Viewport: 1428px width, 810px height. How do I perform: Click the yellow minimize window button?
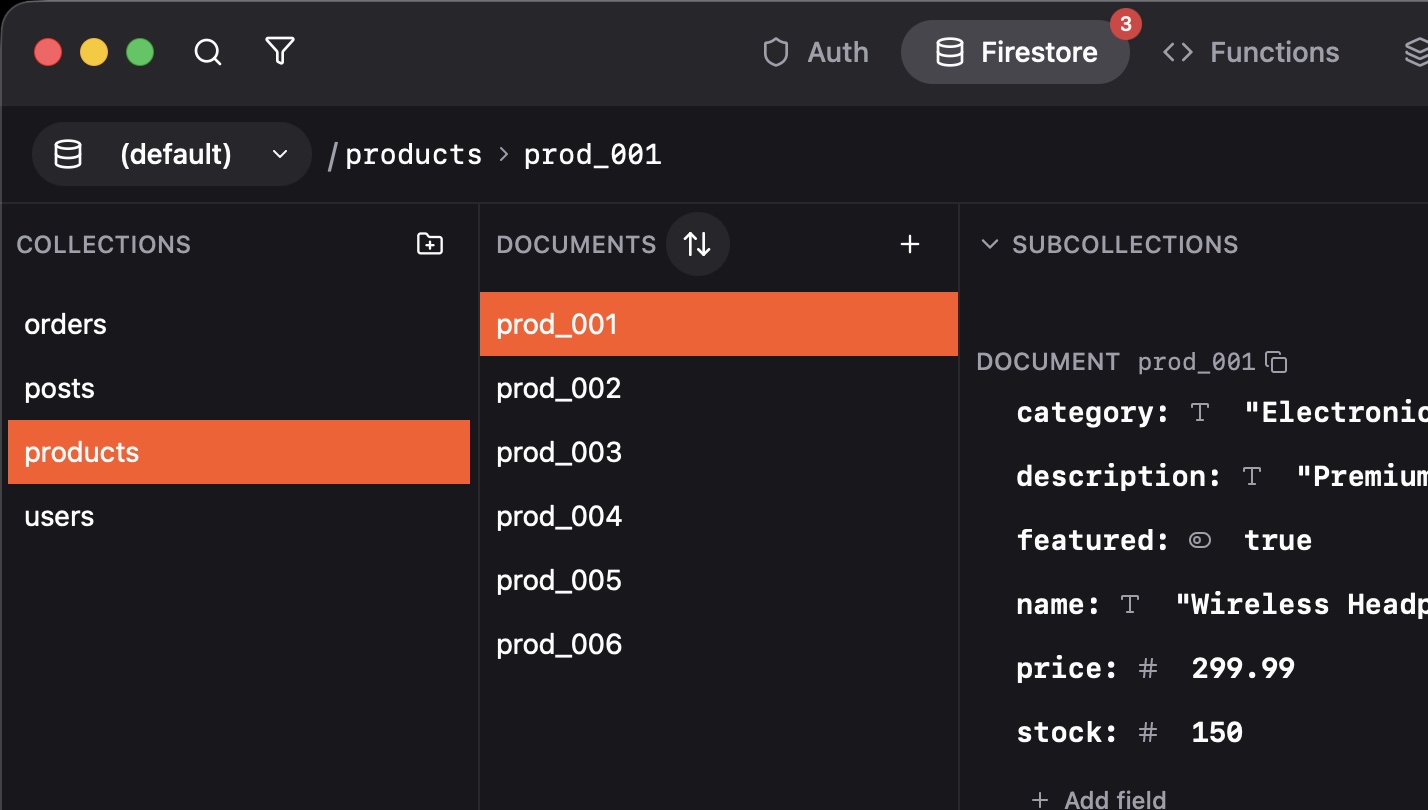pyautogui.click(x=94, y=52)
